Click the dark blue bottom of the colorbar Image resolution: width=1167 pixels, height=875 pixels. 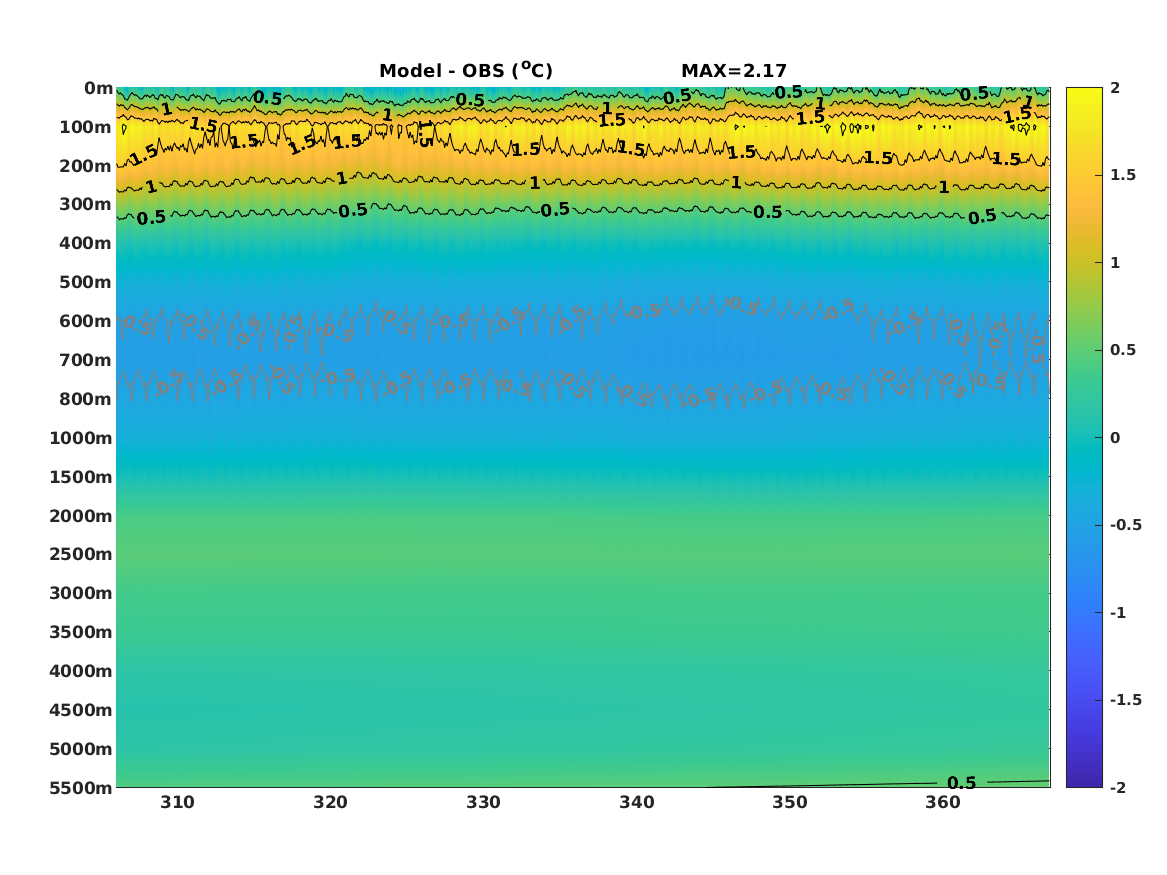1084,779
